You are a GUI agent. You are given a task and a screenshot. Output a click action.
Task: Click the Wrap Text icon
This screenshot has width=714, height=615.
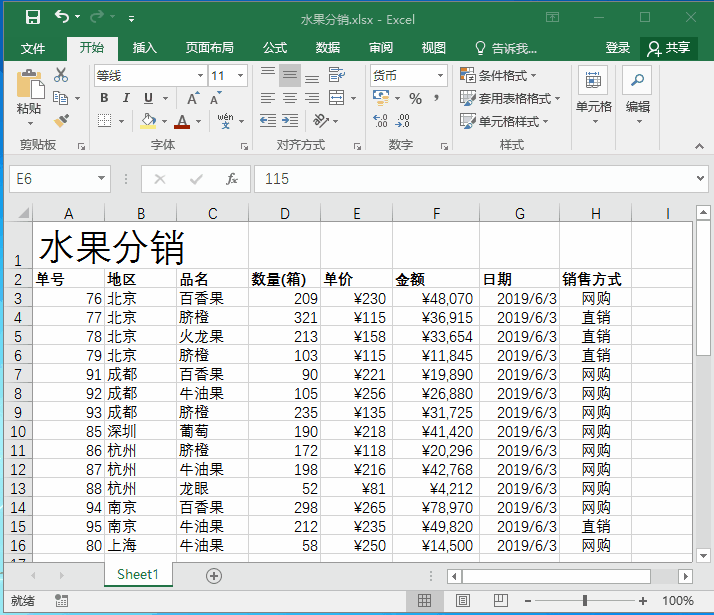coord(337,75)
